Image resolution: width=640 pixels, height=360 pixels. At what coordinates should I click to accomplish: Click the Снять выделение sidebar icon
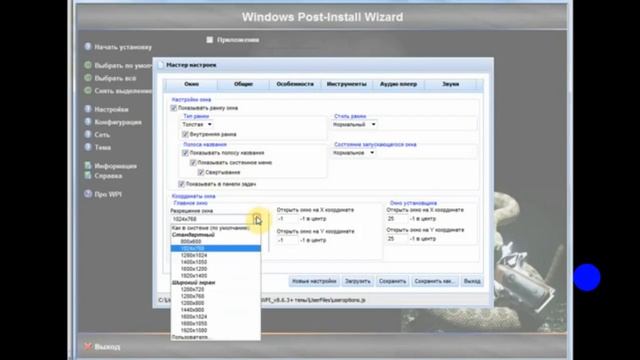(x=88, y=90)
